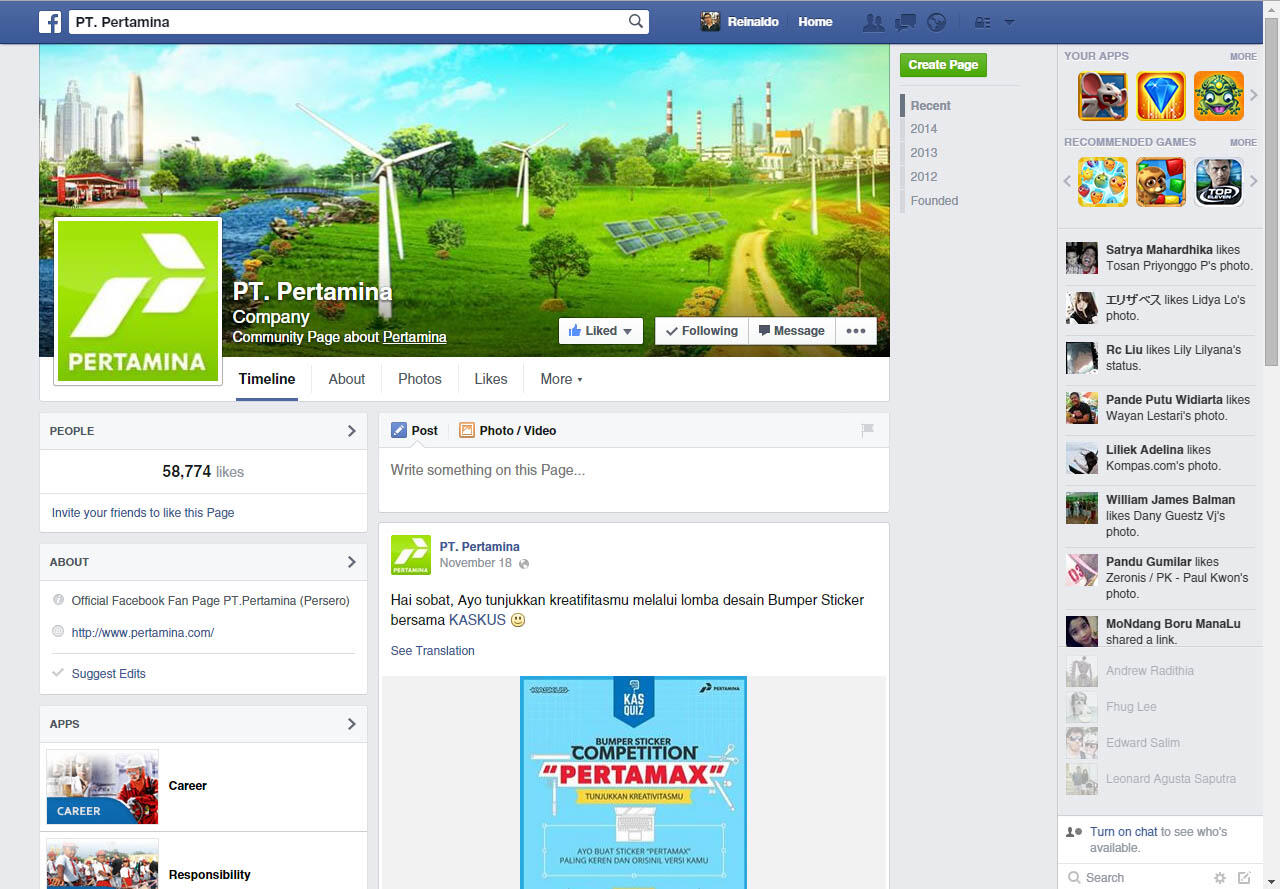Switch to the Timeline tab
Image resolution: width=1280 pixels, height=889 pixels.
click(267, 379)
